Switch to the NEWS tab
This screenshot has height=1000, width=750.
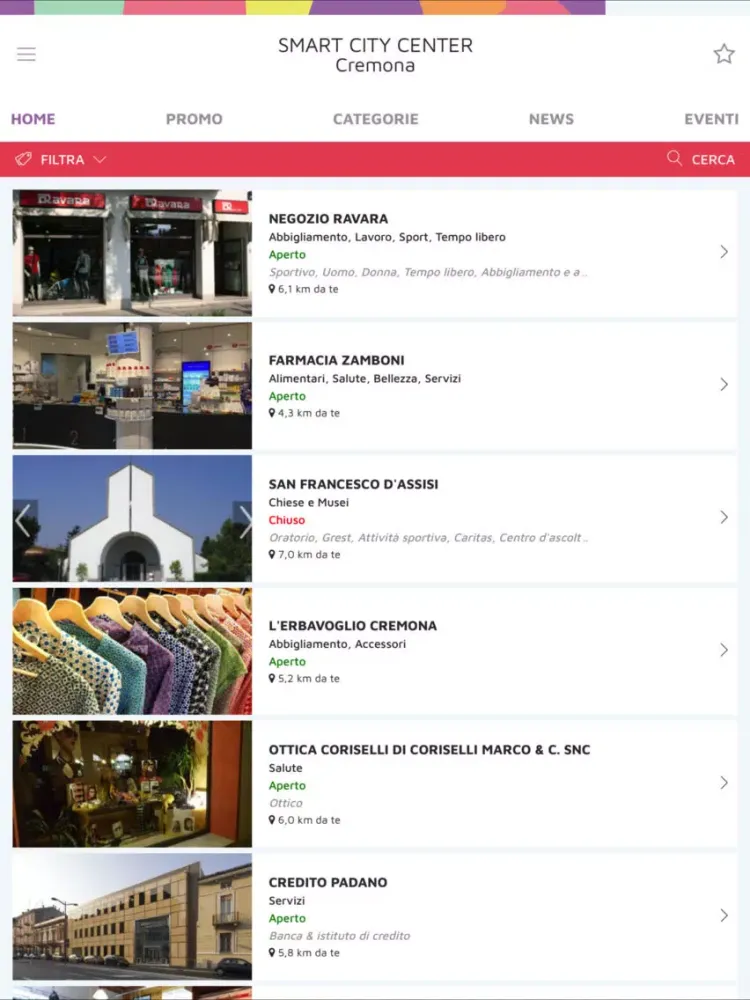pyautogui.click(x=551, y=119)
